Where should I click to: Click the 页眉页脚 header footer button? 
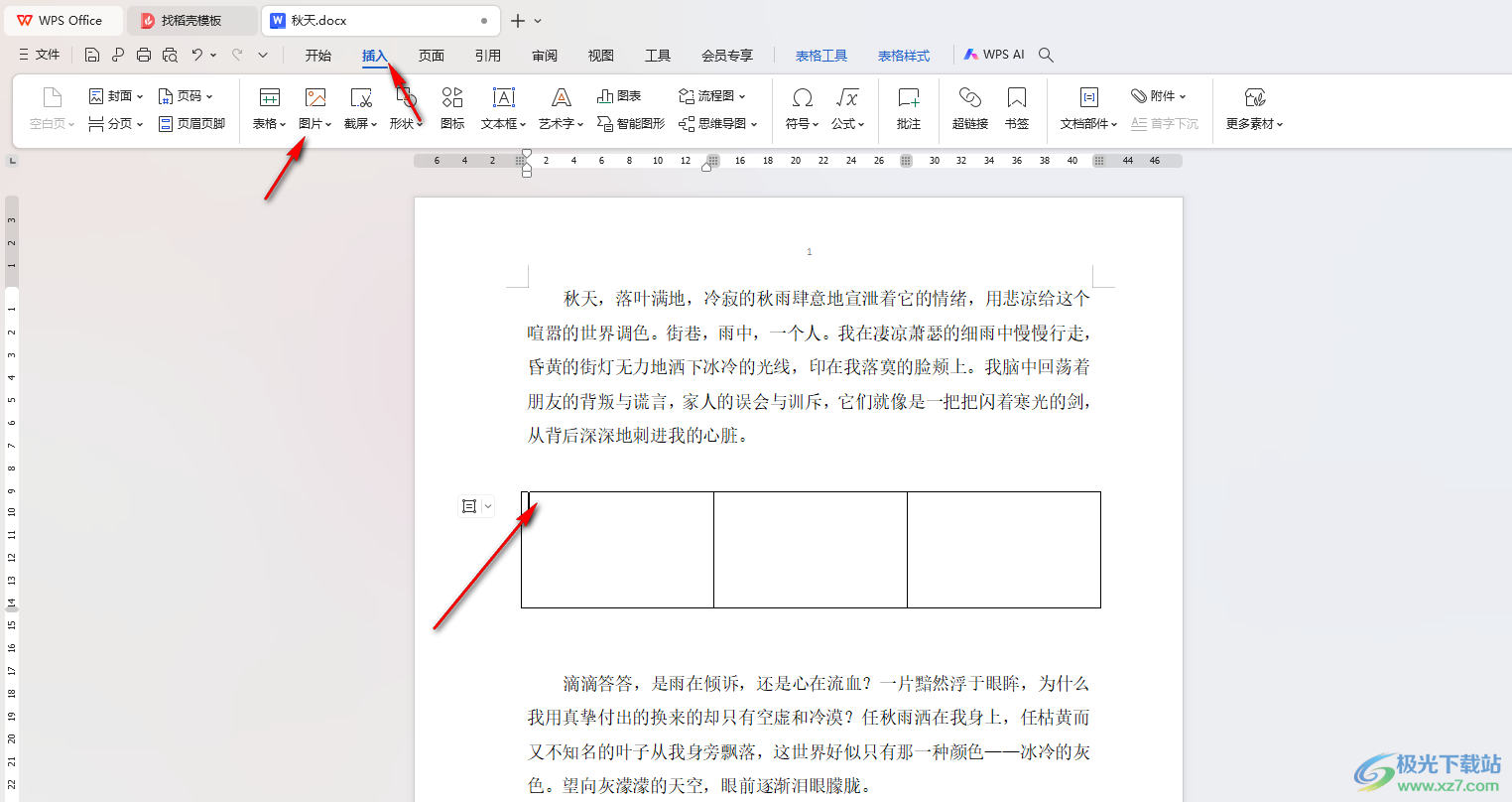coord(192,124)
